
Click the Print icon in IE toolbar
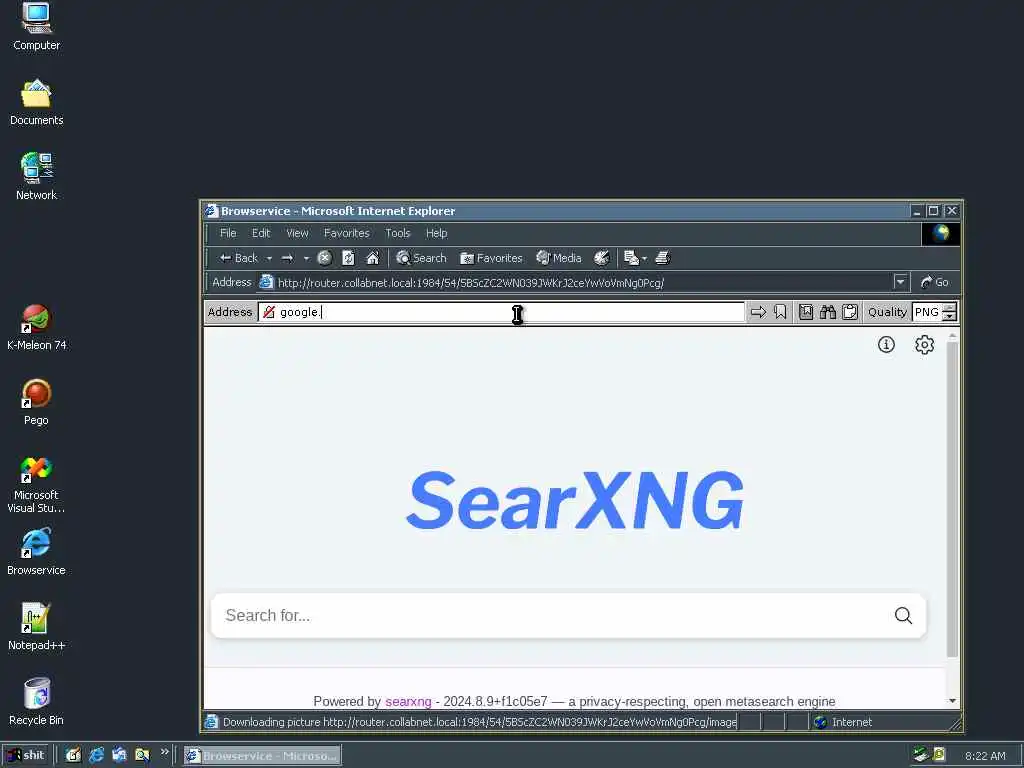point(662,258)
